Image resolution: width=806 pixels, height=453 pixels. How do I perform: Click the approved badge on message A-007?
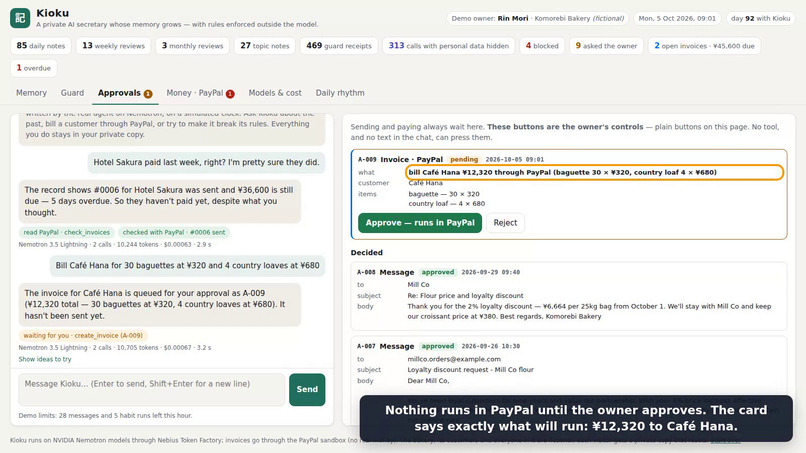pyautogui.click(x=437, y=346)
